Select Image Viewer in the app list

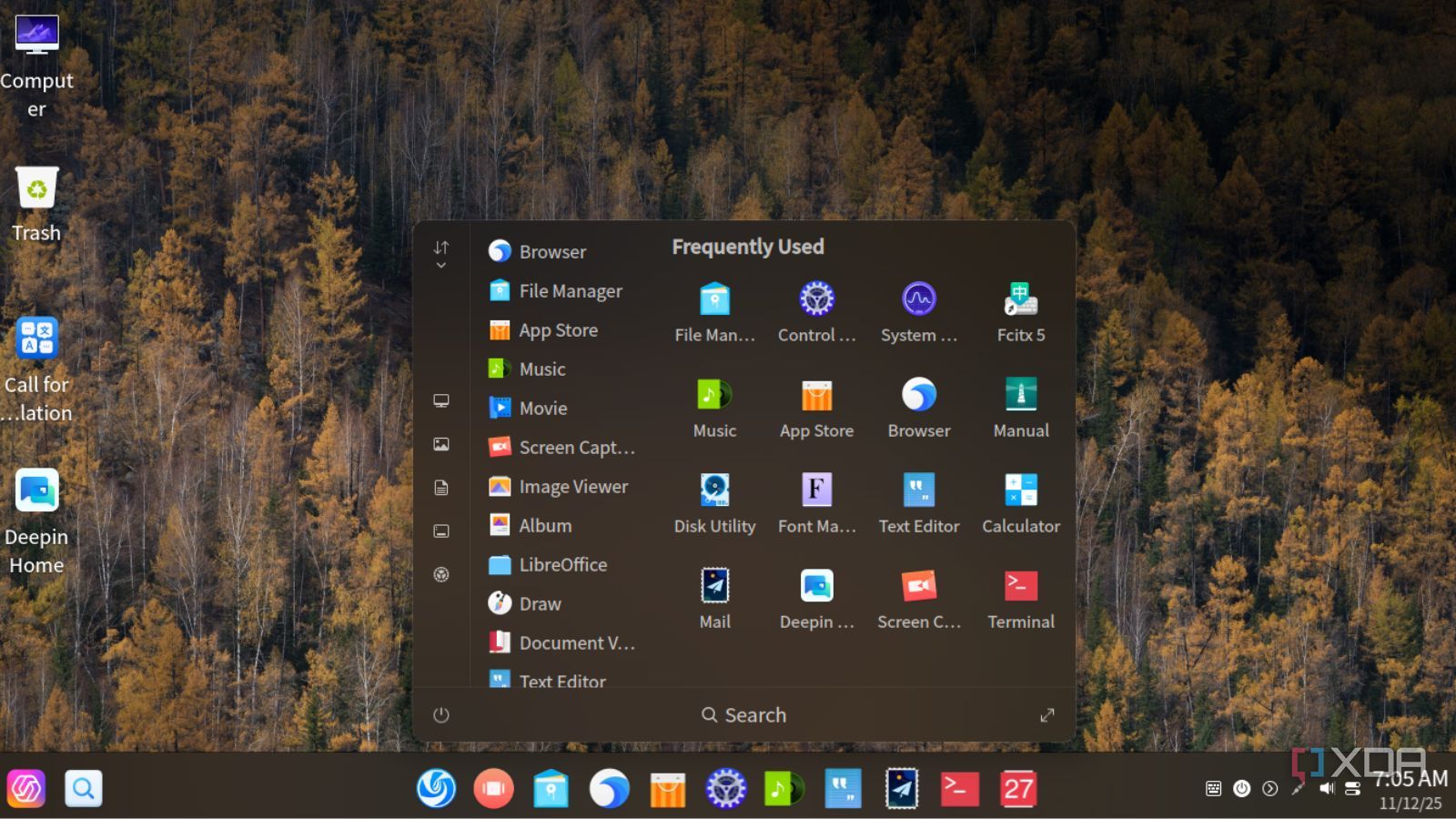tap(560, 486)
